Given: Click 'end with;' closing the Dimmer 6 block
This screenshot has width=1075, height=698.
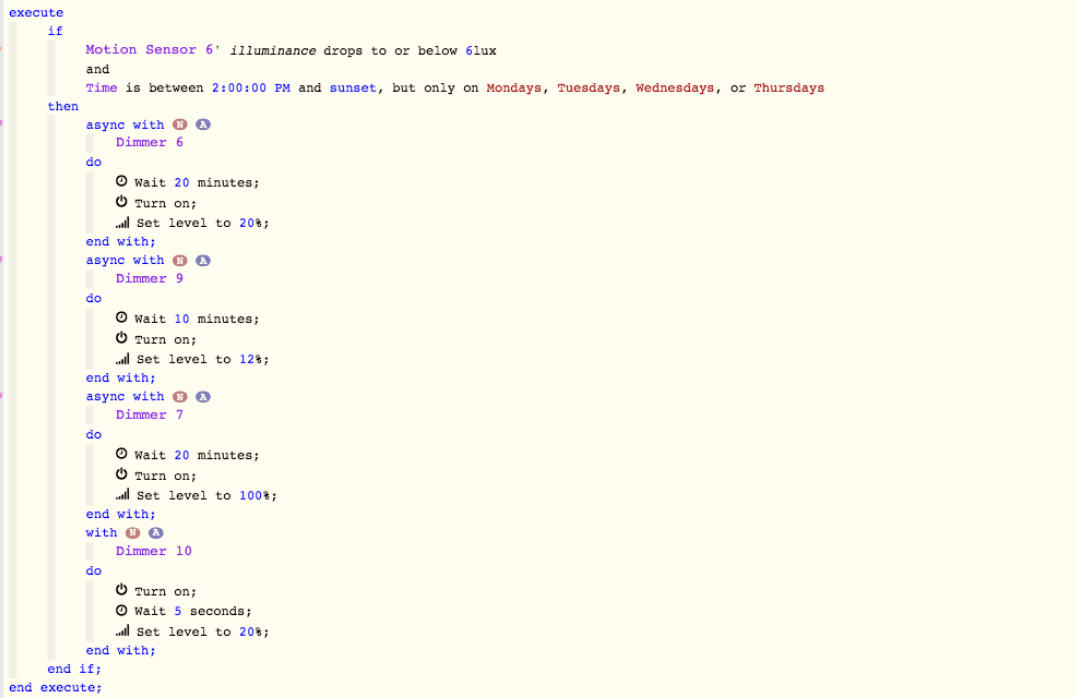Looking at the screenshot, I should (121, 241).
